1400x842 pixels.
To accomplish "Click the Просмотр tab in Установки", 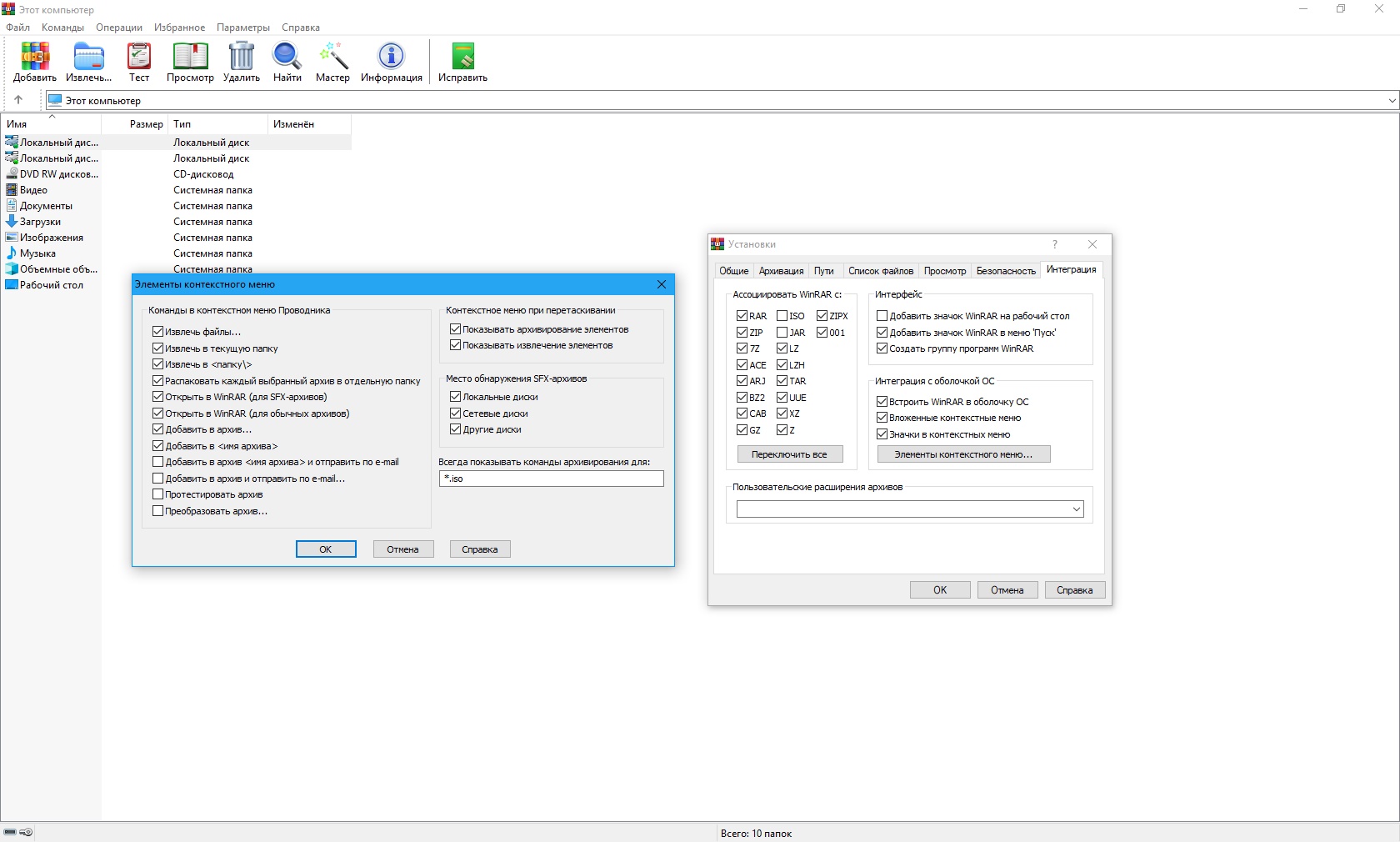I will (945, 271).
